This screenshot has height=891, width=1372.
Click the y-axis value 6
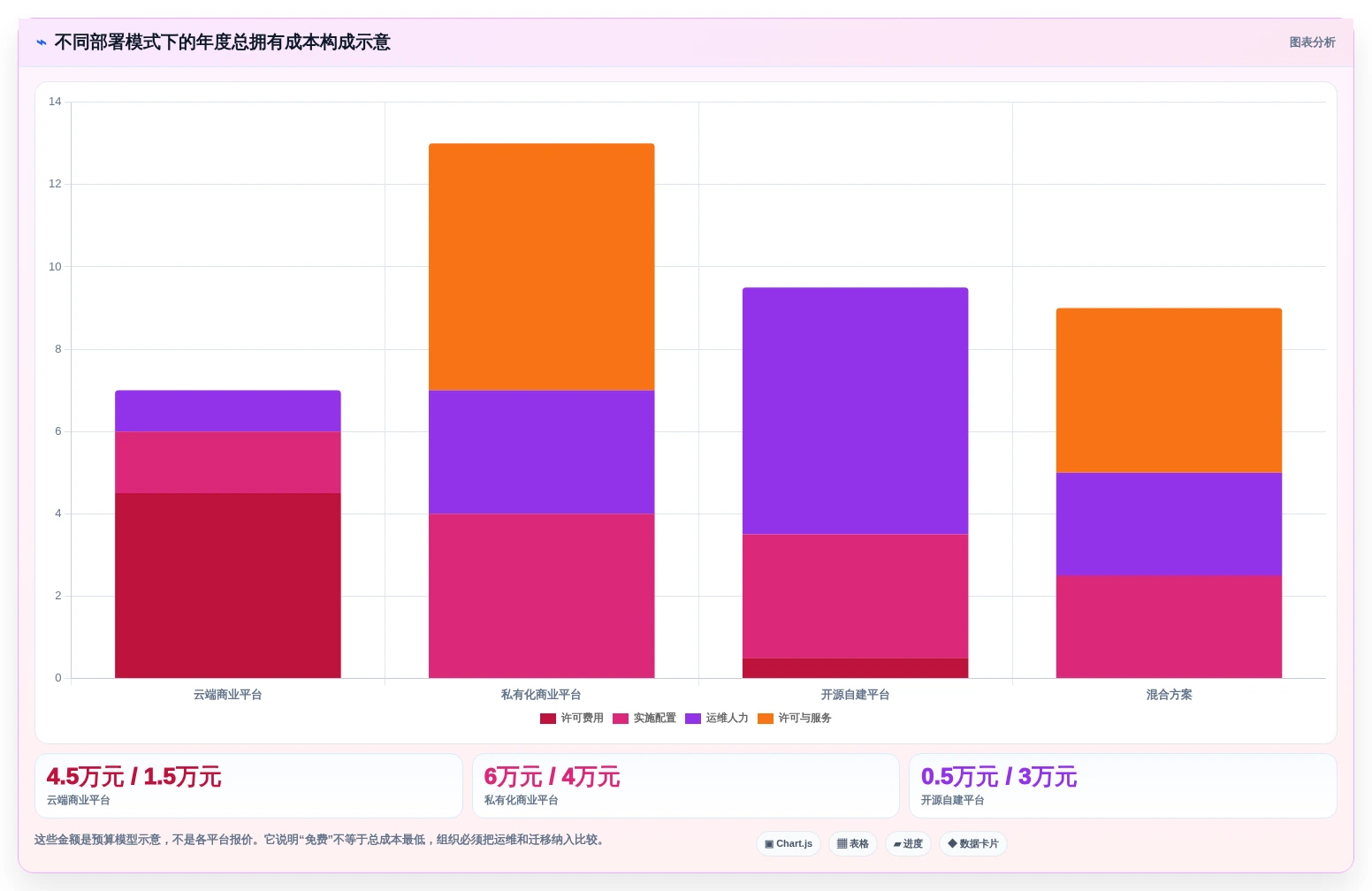pos(58,431)
